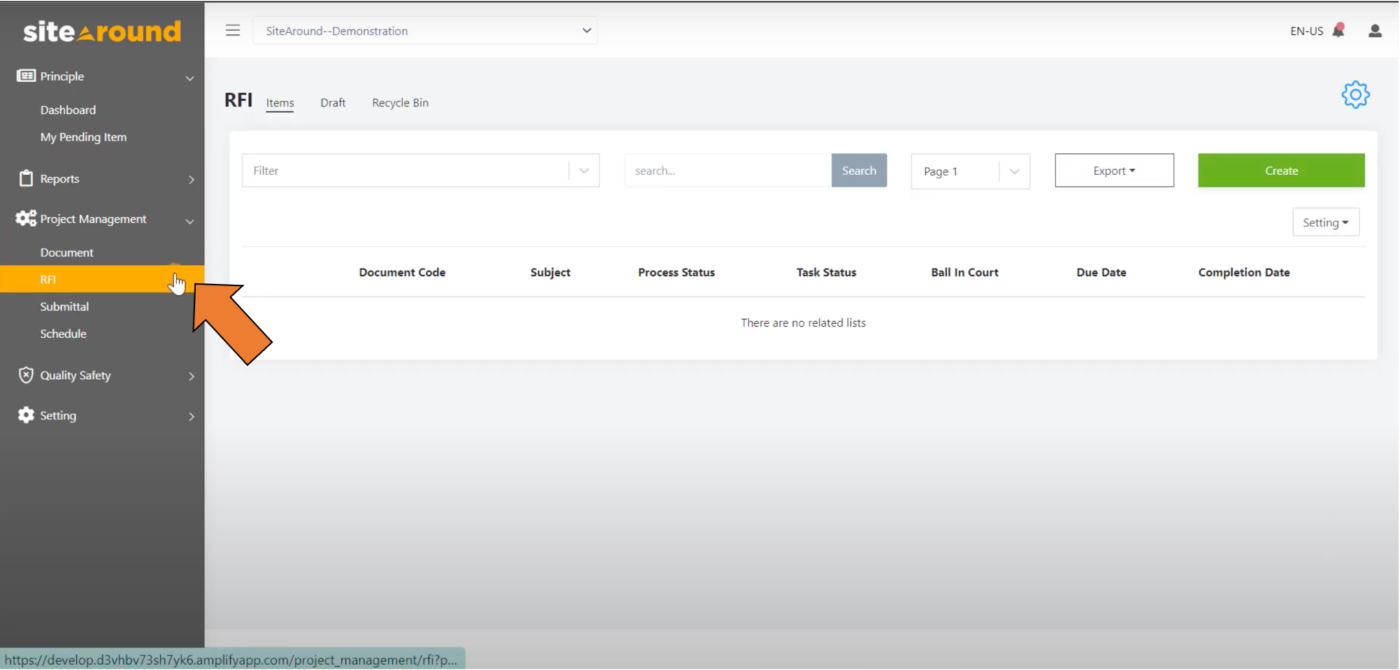Open the Filter dropdown

coord(420,170)
